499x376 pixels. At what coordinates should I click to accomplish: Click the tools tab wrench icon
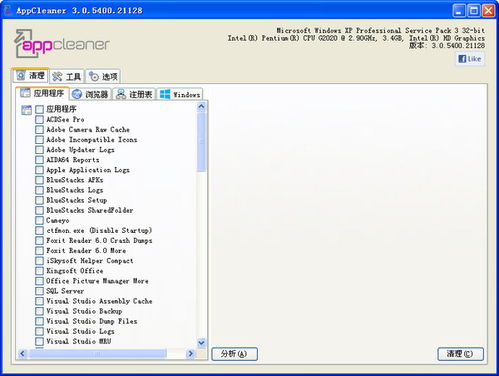(57, 77)
